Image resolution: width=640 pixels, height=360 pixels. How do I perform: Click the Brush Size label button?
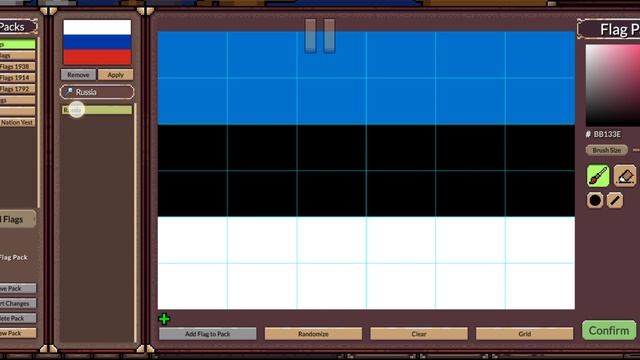tap(607, 150)
